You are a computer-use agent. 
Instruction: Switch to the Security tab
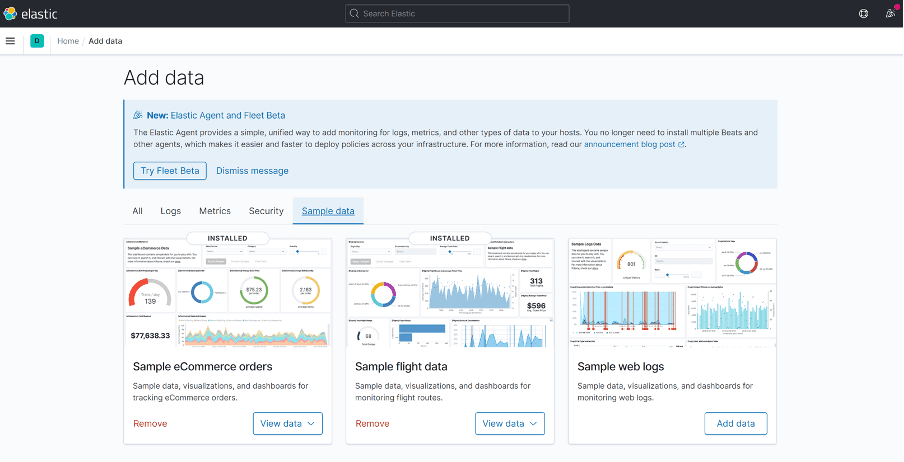tap(266, 211)
